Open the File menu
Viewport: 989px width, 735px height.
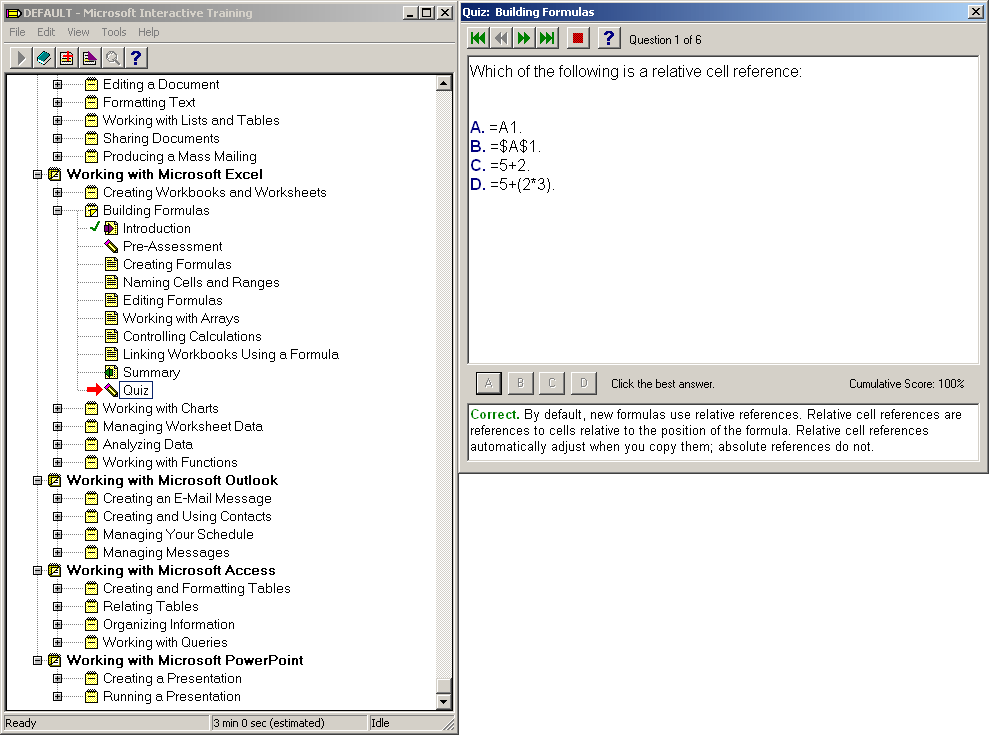17,32
